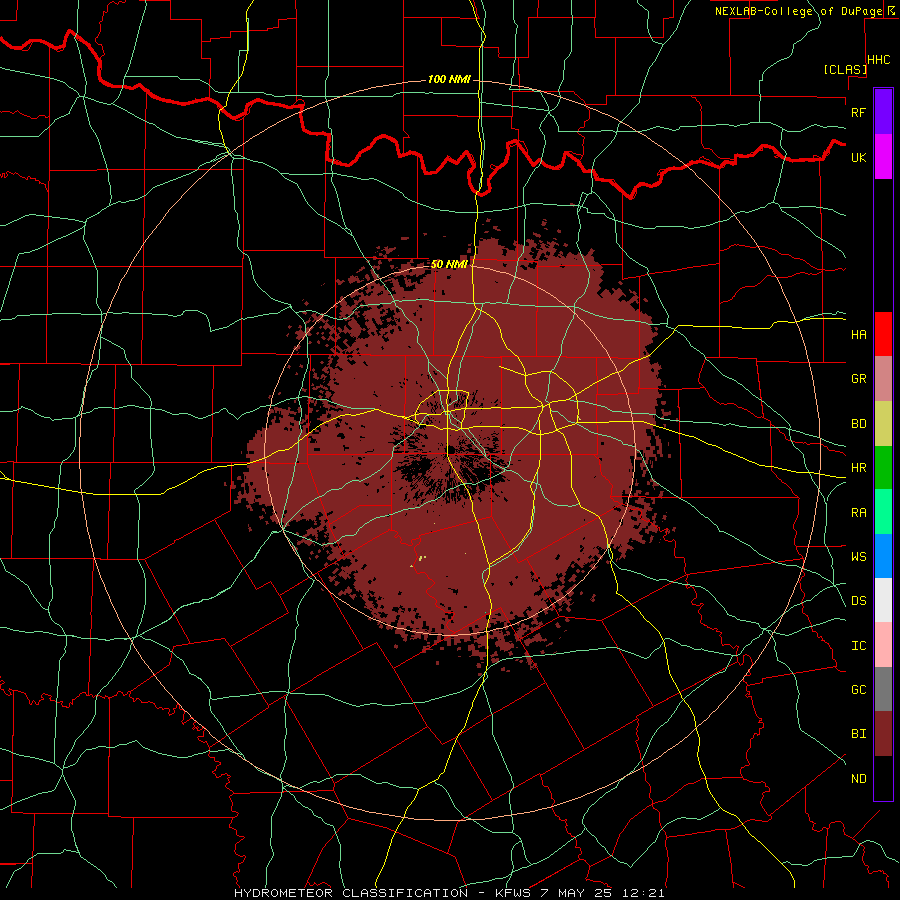Click the 'WS' legend label
Viewport: 900px width, 900px height.
point(858,557)
